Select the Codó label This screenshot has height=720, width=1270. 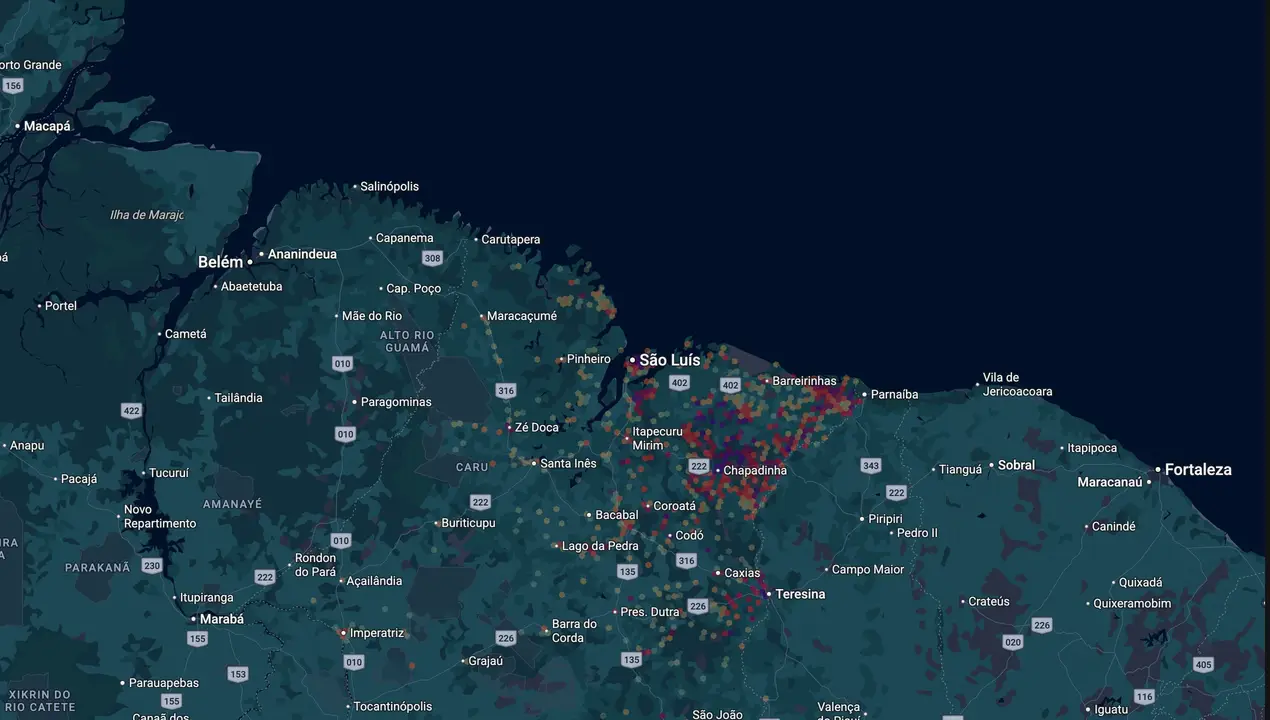(x=689, y=535)
